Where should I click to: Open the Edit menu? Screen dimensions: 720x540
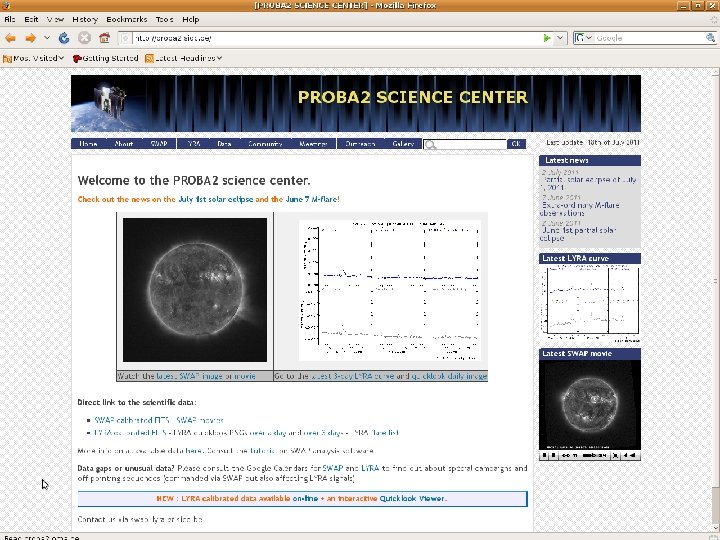coord(31,19)
